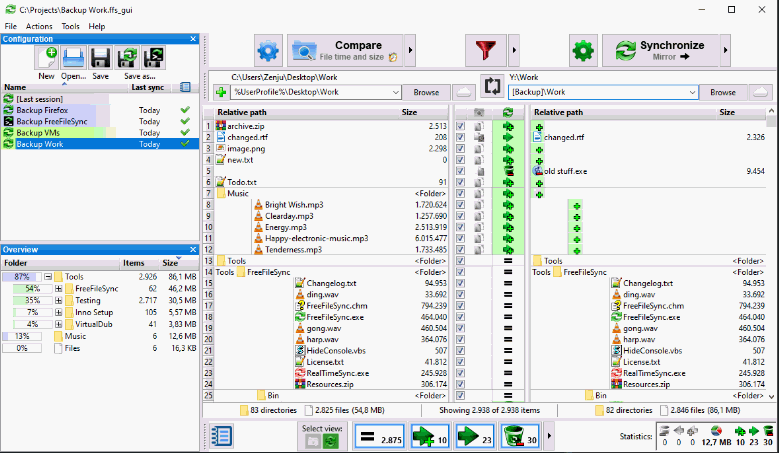The image size is (779, 453).
Task: Select category view icon in Select view
Action: point(312,441)
